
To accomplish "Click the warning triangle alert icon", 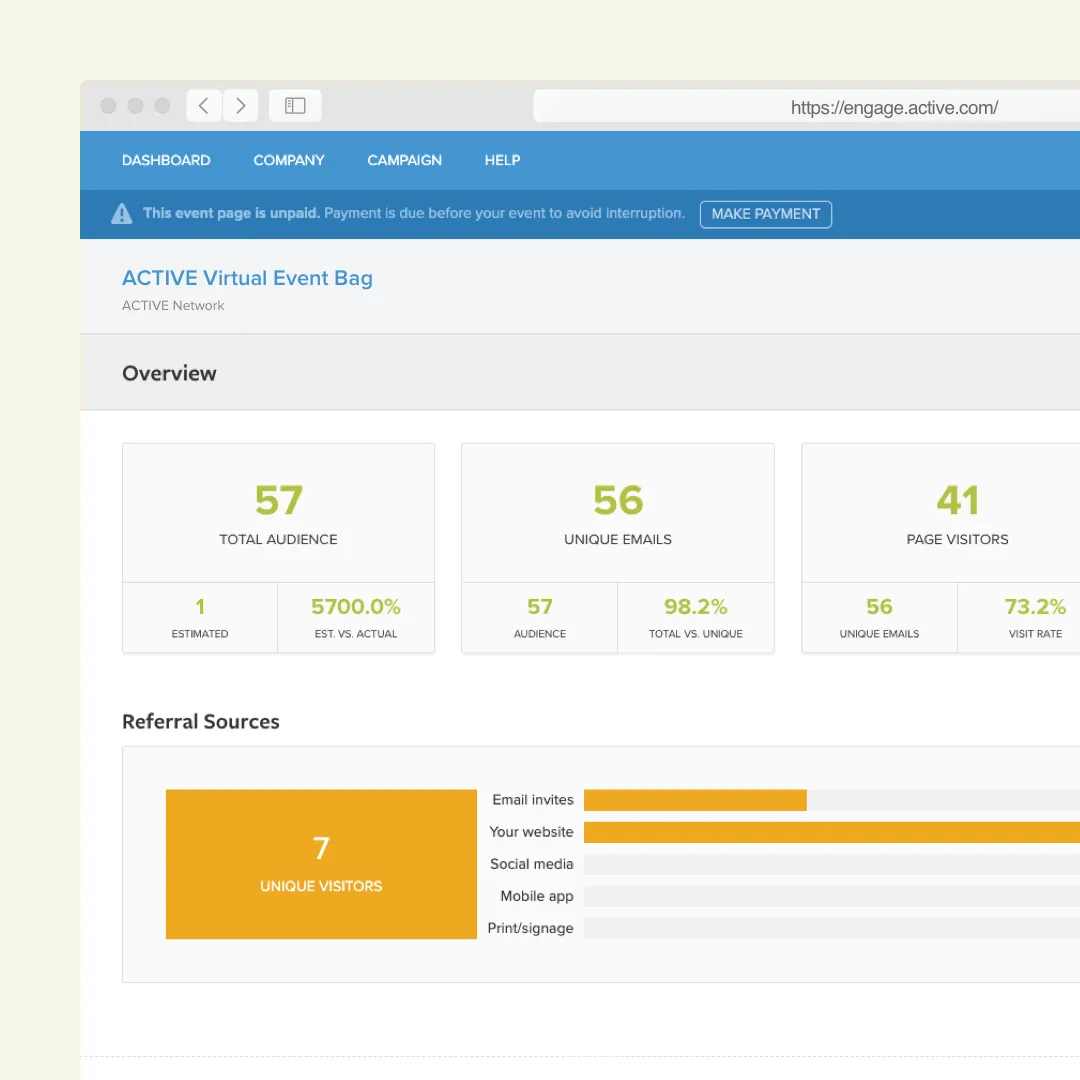I will click(x=121, y=214).
